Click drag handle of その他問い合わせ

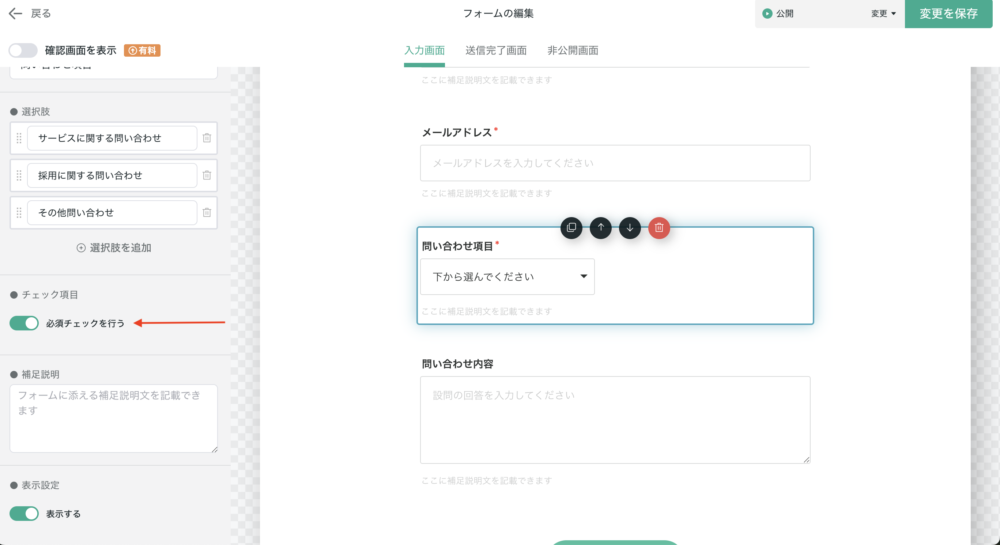[x=19, y=212]
